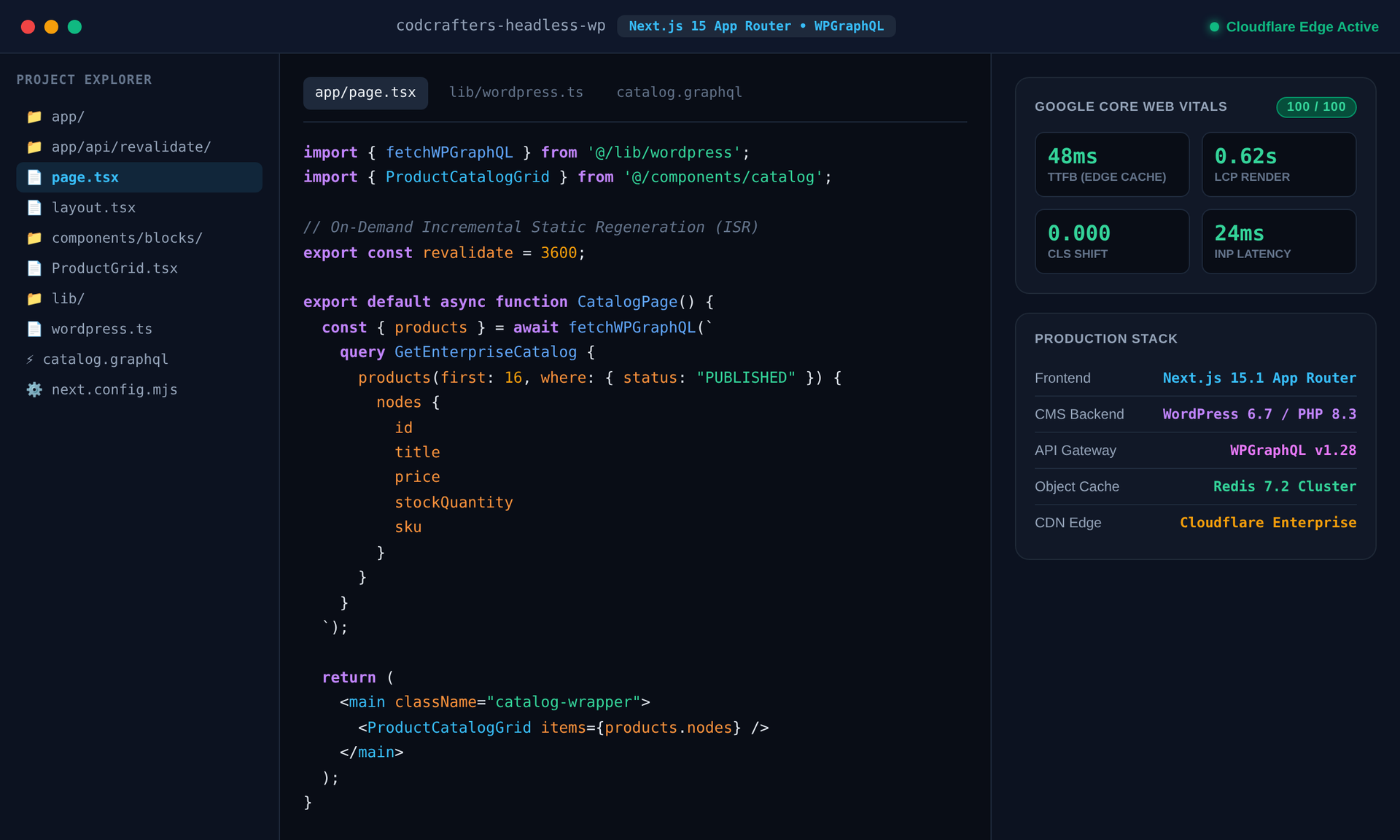Viewport: 1400px width, 840px height.
Task: Click the '@/components/catalog' import path
Action: pos(723,177)
